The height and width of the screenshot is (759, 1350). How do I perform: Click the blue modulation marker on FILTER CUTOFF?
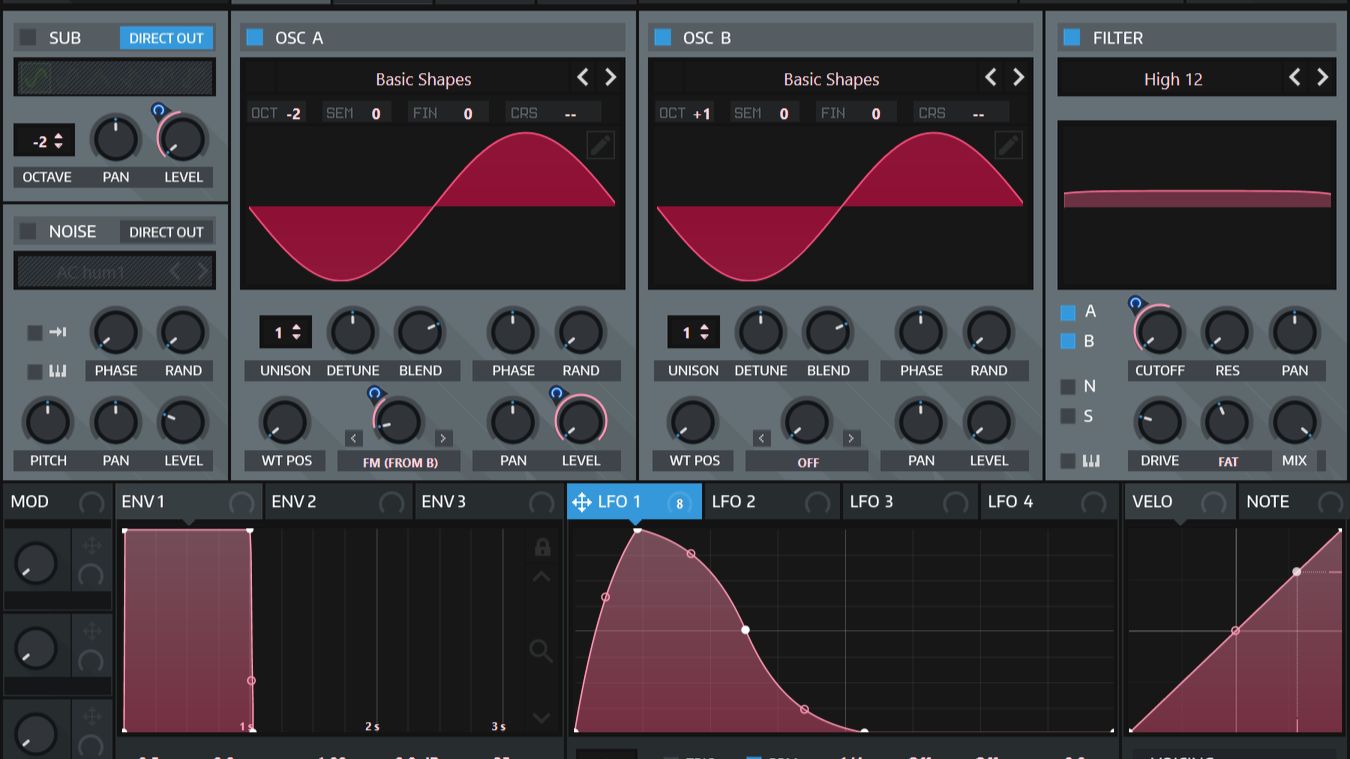tap(1135, 303)
